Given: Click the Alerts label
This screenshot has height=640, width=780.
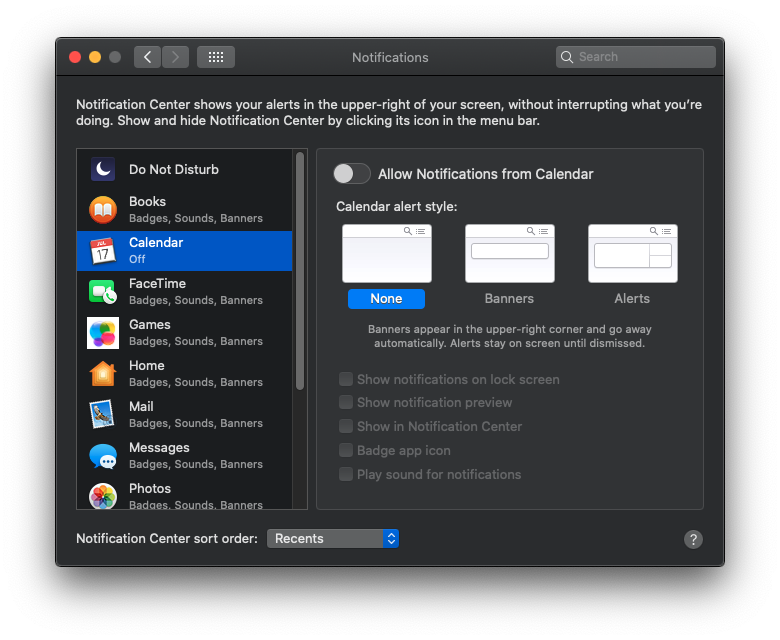Looking at the screenshot, I should click(632, 298).
